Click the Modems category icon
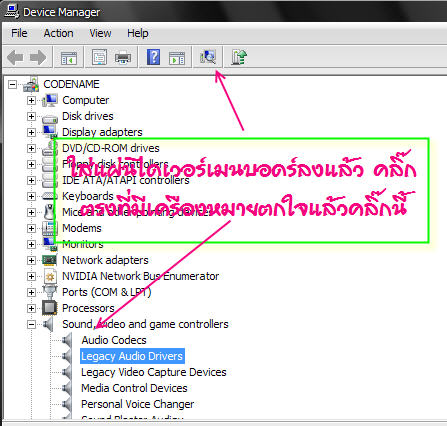The height and width of the screenshot is (426, 447). tap(50, 228)
